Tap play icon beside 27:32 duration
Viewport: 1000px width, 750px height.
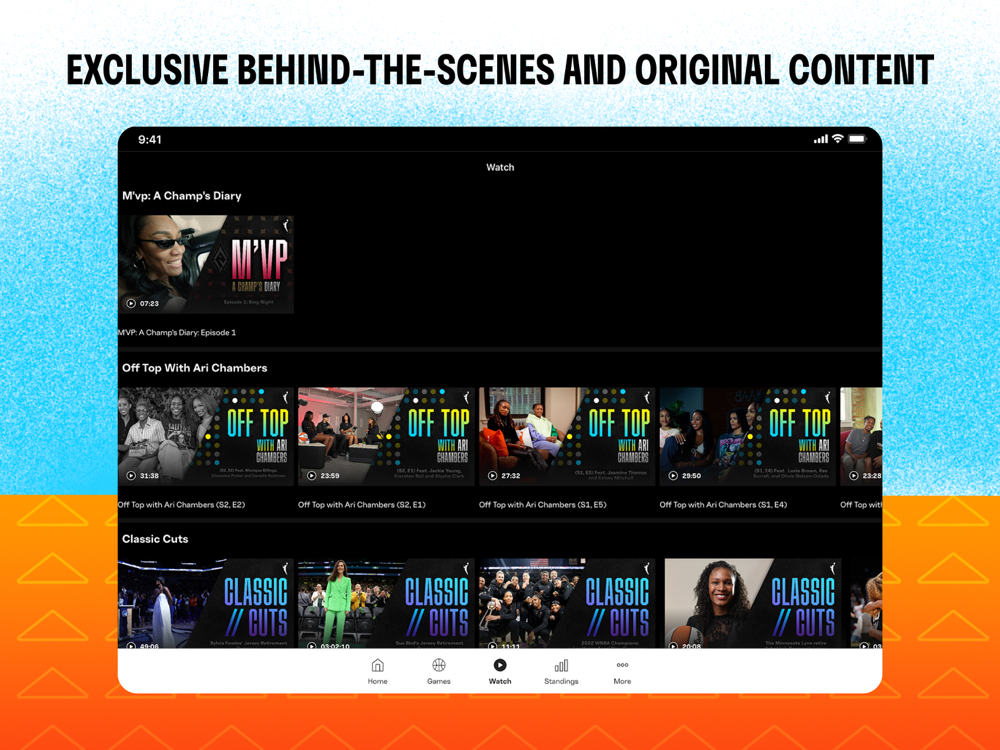tap(492, 476)
